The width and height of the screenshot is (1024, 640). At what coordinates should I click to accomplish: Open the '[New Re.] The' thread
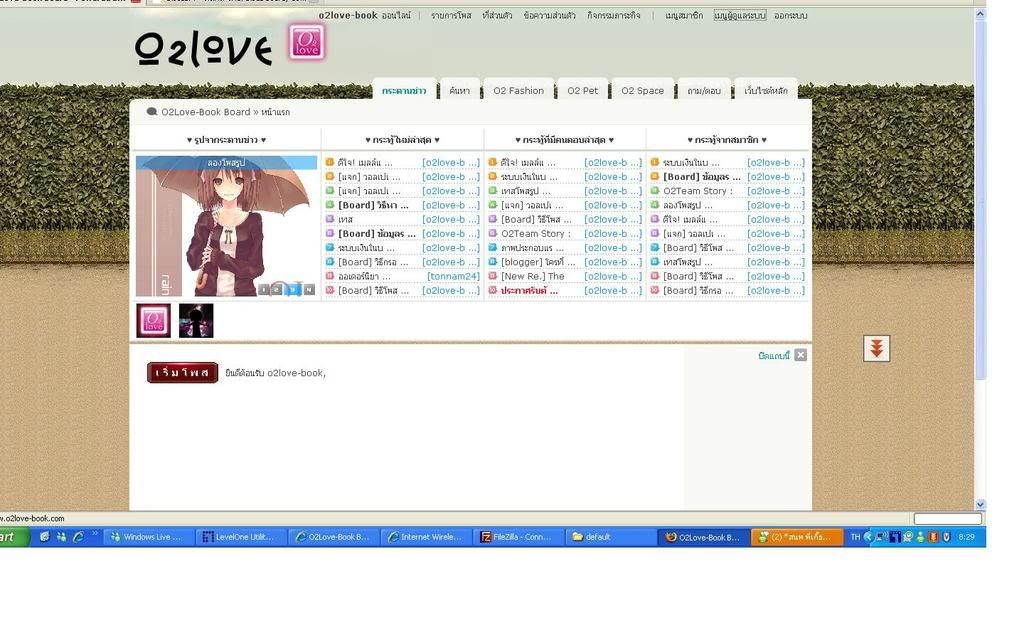pyautogui.click(x=533, y=277)
